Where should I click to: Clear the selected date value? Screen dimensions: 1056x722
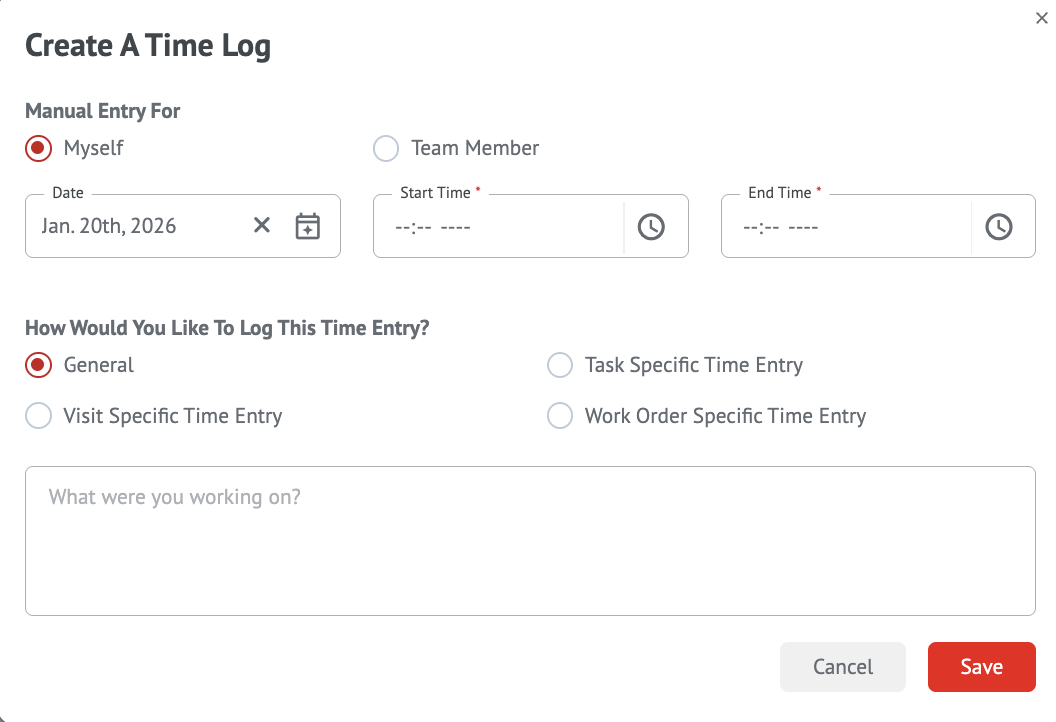(x=262, y=226)
